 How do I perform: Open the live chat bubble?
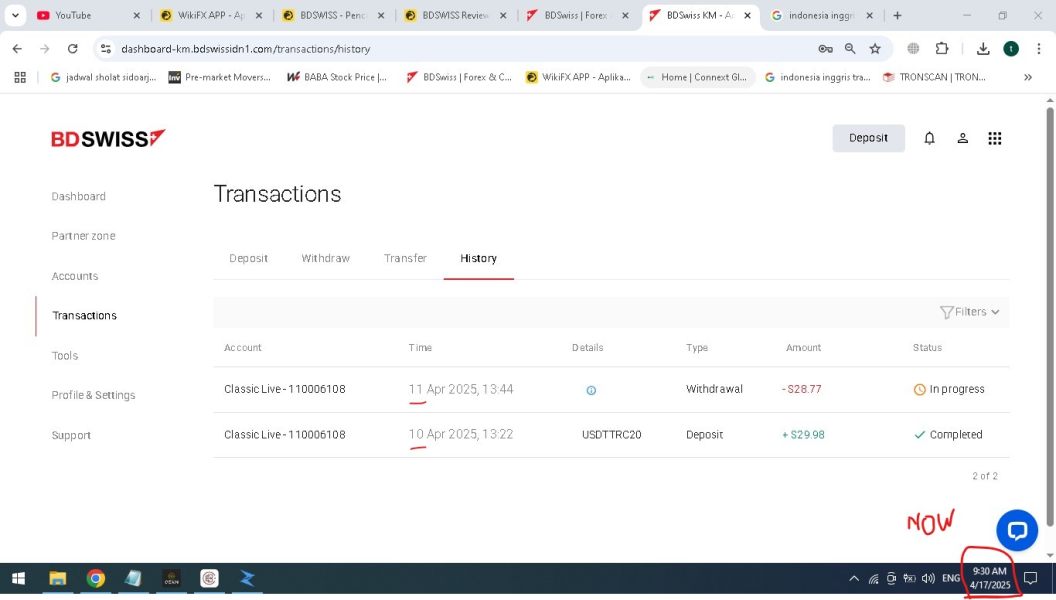[x=1017, y=530]
